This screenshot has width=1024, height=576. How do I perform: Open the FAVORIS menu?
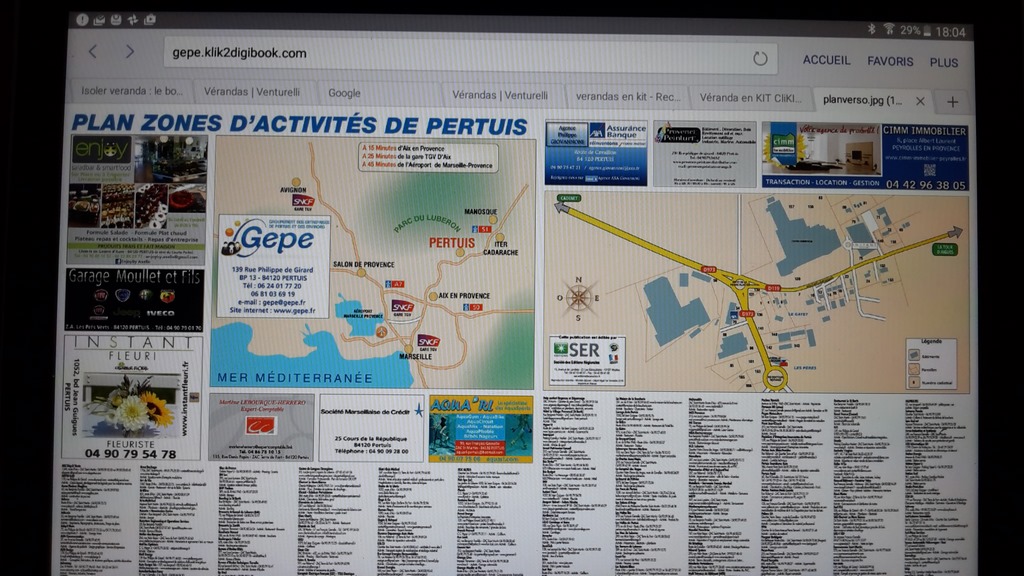[890, 61]
